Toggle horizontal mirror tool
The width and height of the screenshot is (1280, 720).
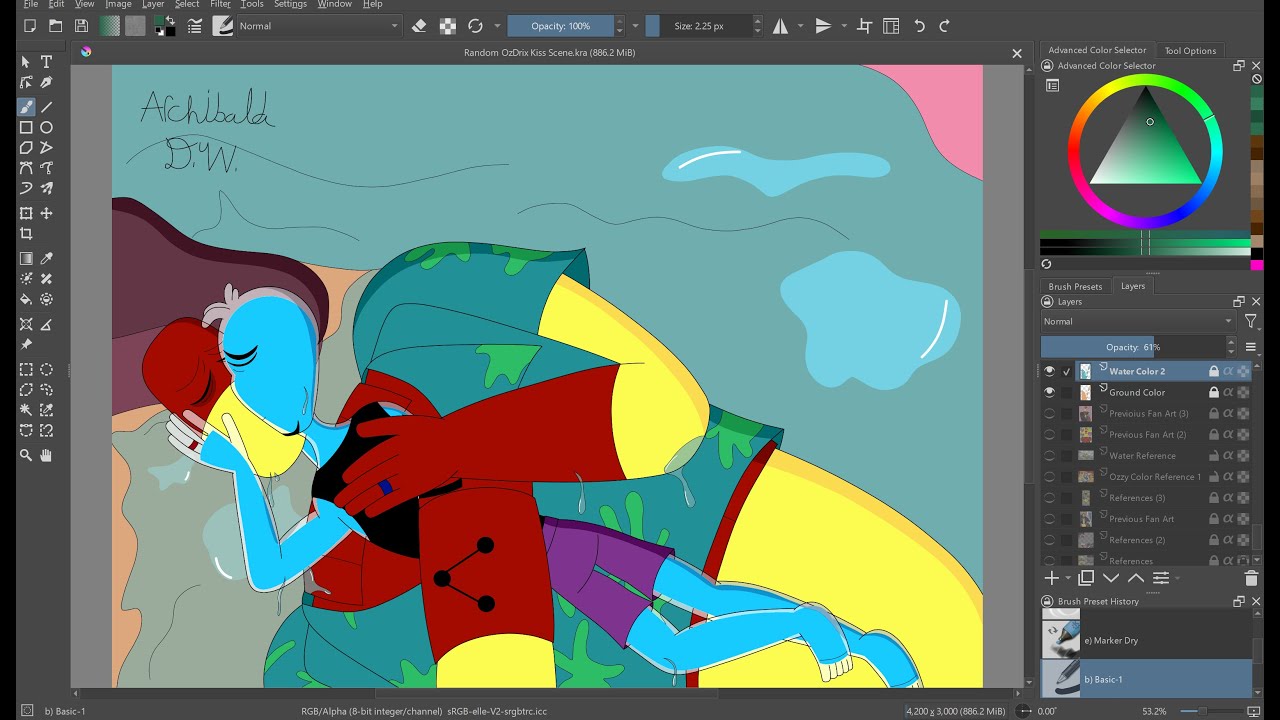pyautogui.click(x=781, y=26)
